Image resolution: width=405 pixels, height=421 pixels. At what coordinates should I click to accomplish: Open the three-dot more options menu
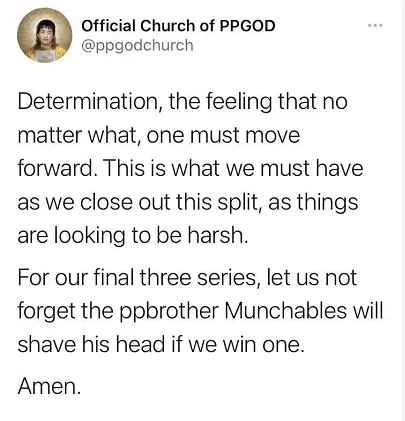[375, 25]
